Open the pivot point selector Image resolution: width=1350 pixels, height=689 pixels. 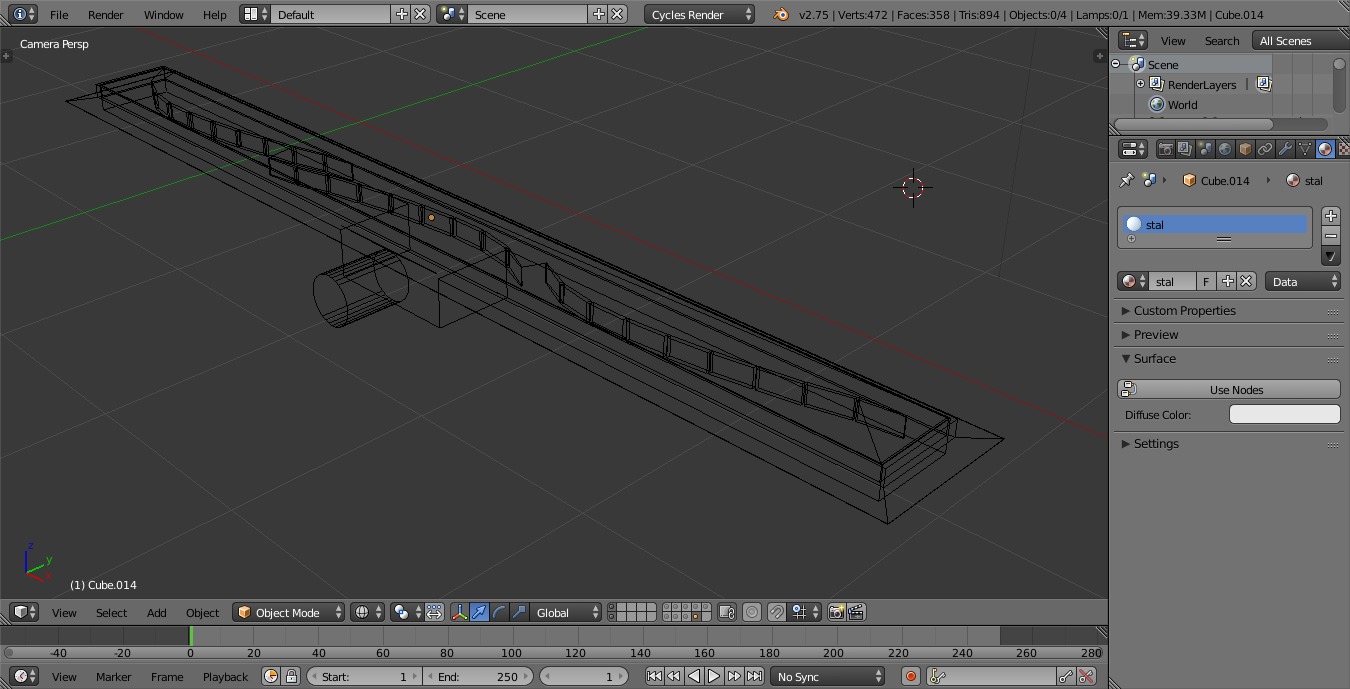406,613
